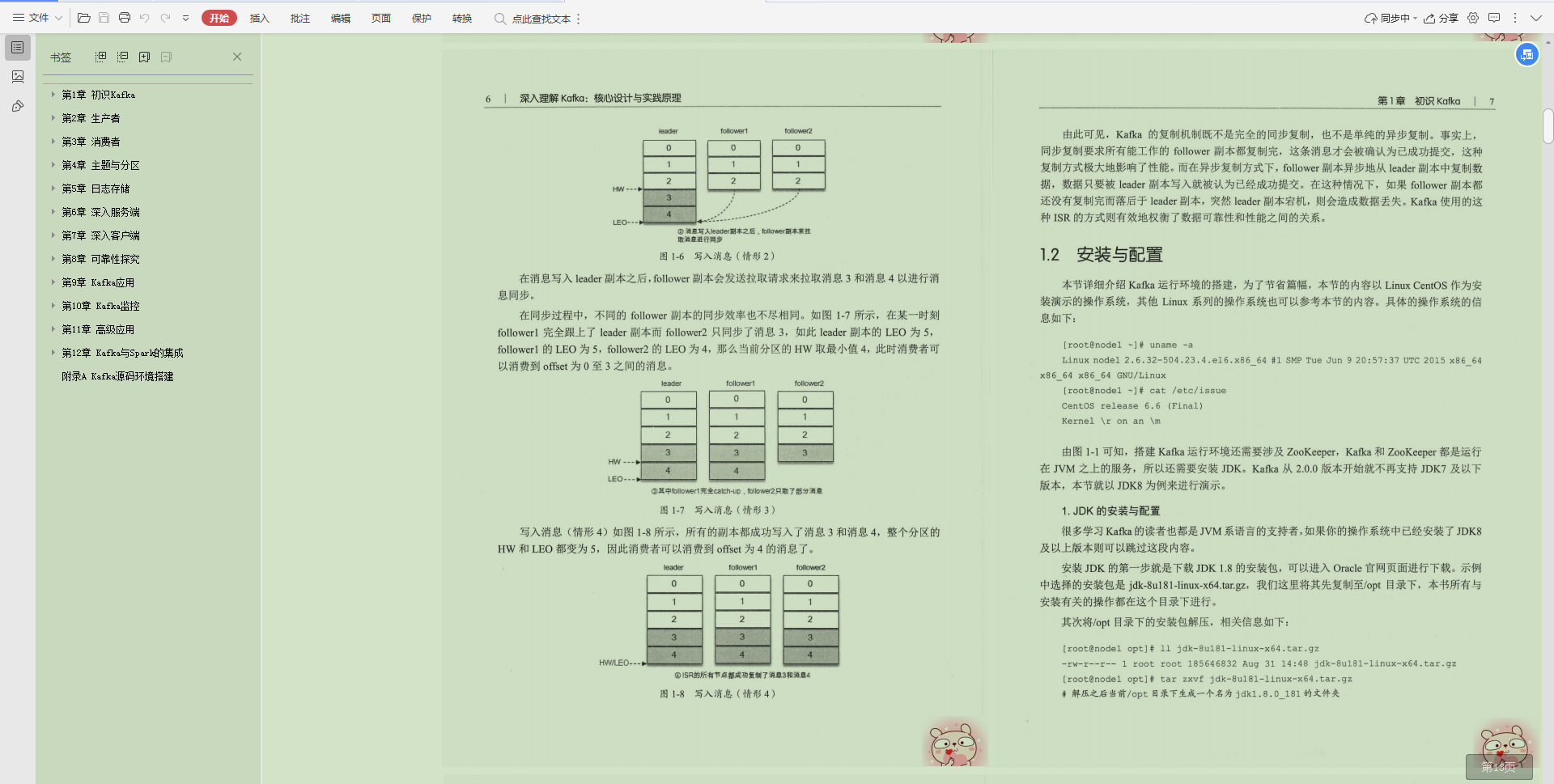The image size is (1554, 784).
Task: Select bookmark 附录A Kafka源码环境搭建
Action: [117, 376]
